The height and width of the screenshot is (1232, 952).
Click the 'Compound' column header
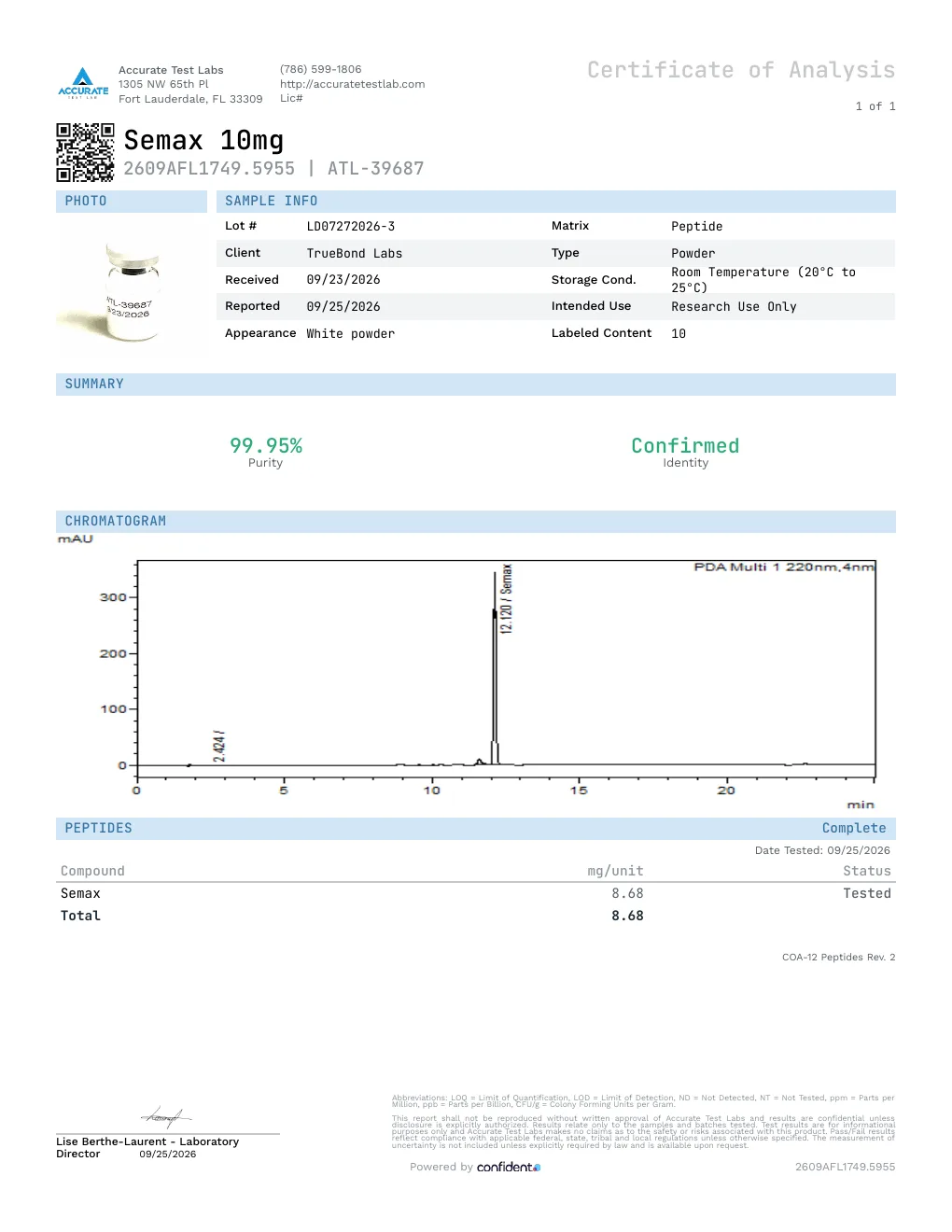coord(92,871)
